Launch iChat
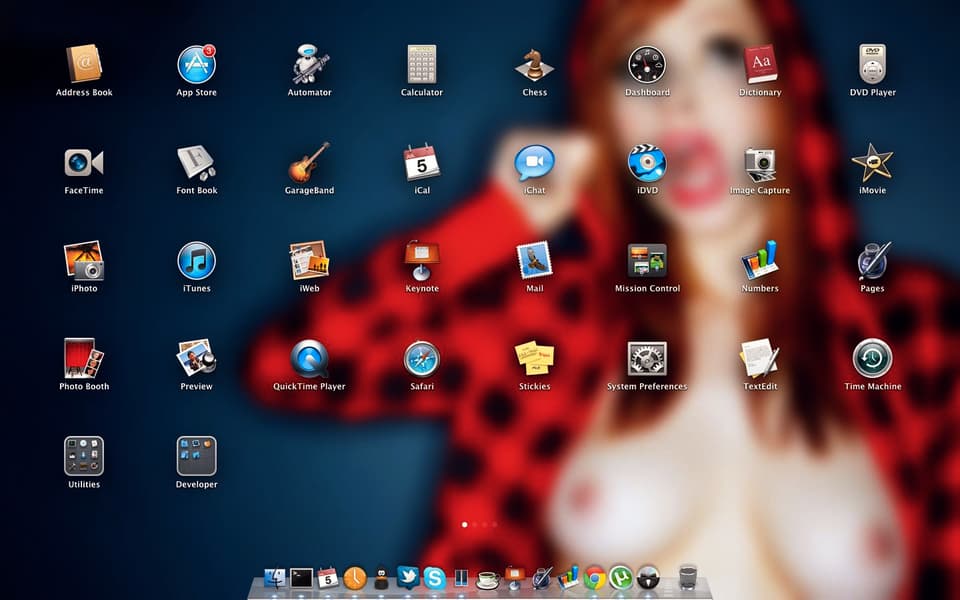960x600 pixels. 534,163
